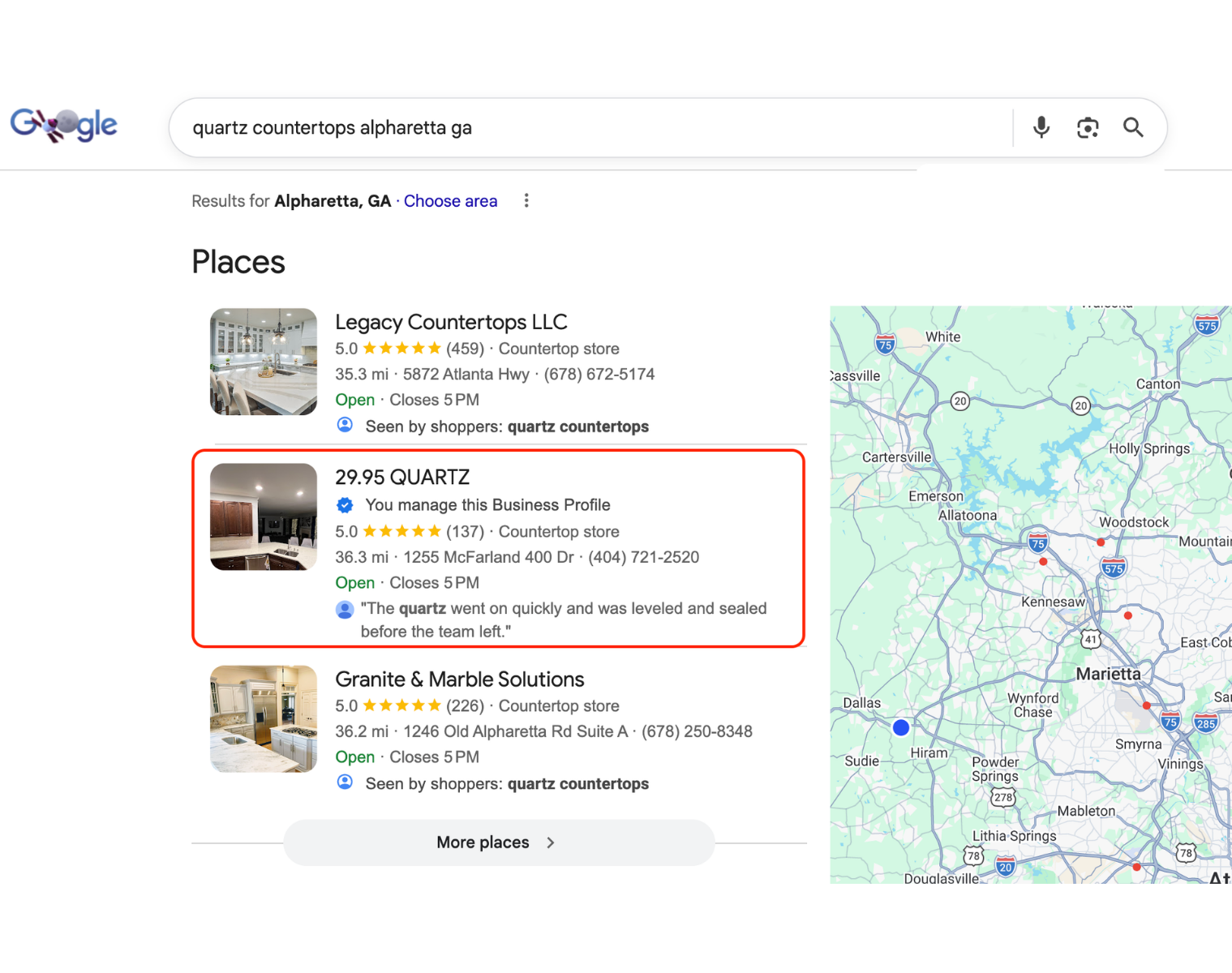This screenshot has height=973, width=1232.
Task: Click the phone number of 29.95 QUARTZ
Action: (643, 557)
